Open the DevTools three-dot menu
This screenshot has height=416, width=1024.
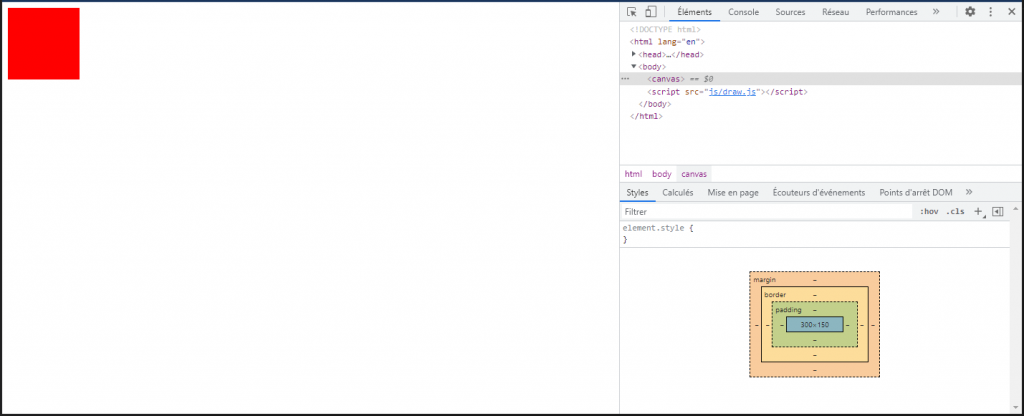coord(990,12)
